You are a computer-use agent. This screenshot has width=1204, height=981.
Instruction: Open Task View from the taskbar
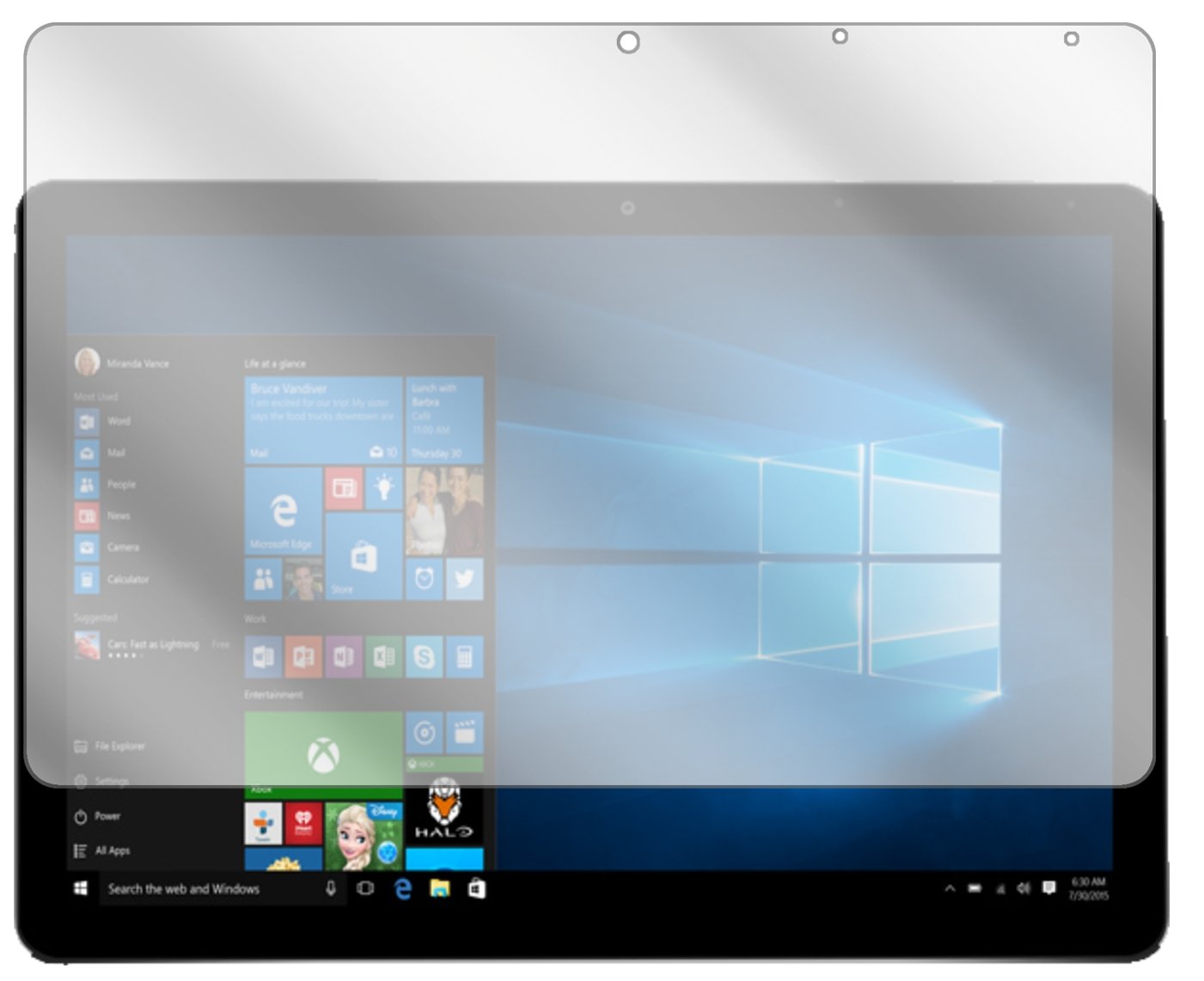(x=365, y=889)
